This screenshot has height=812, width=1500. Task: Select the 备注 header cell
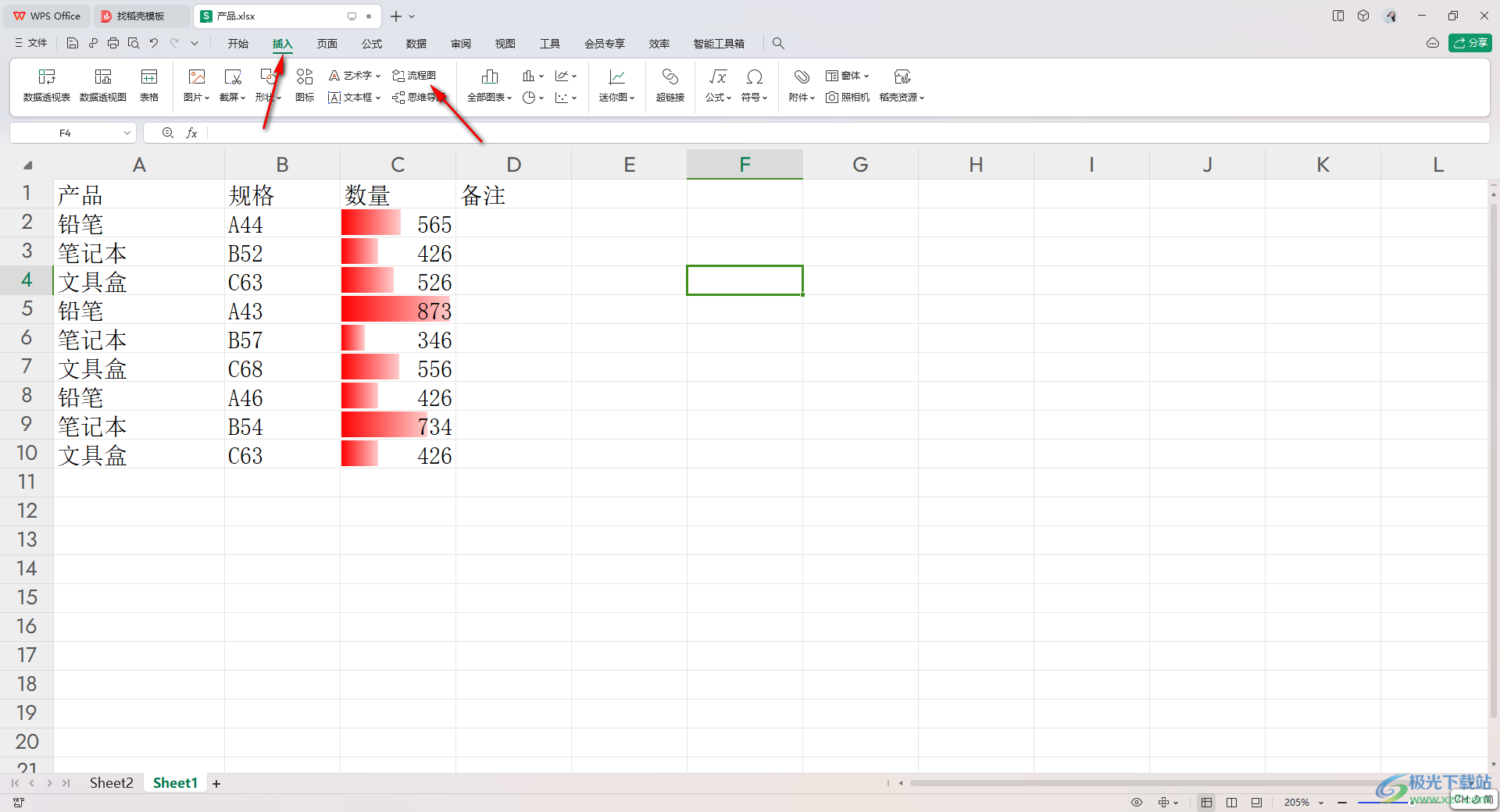(x=513, y=194)
